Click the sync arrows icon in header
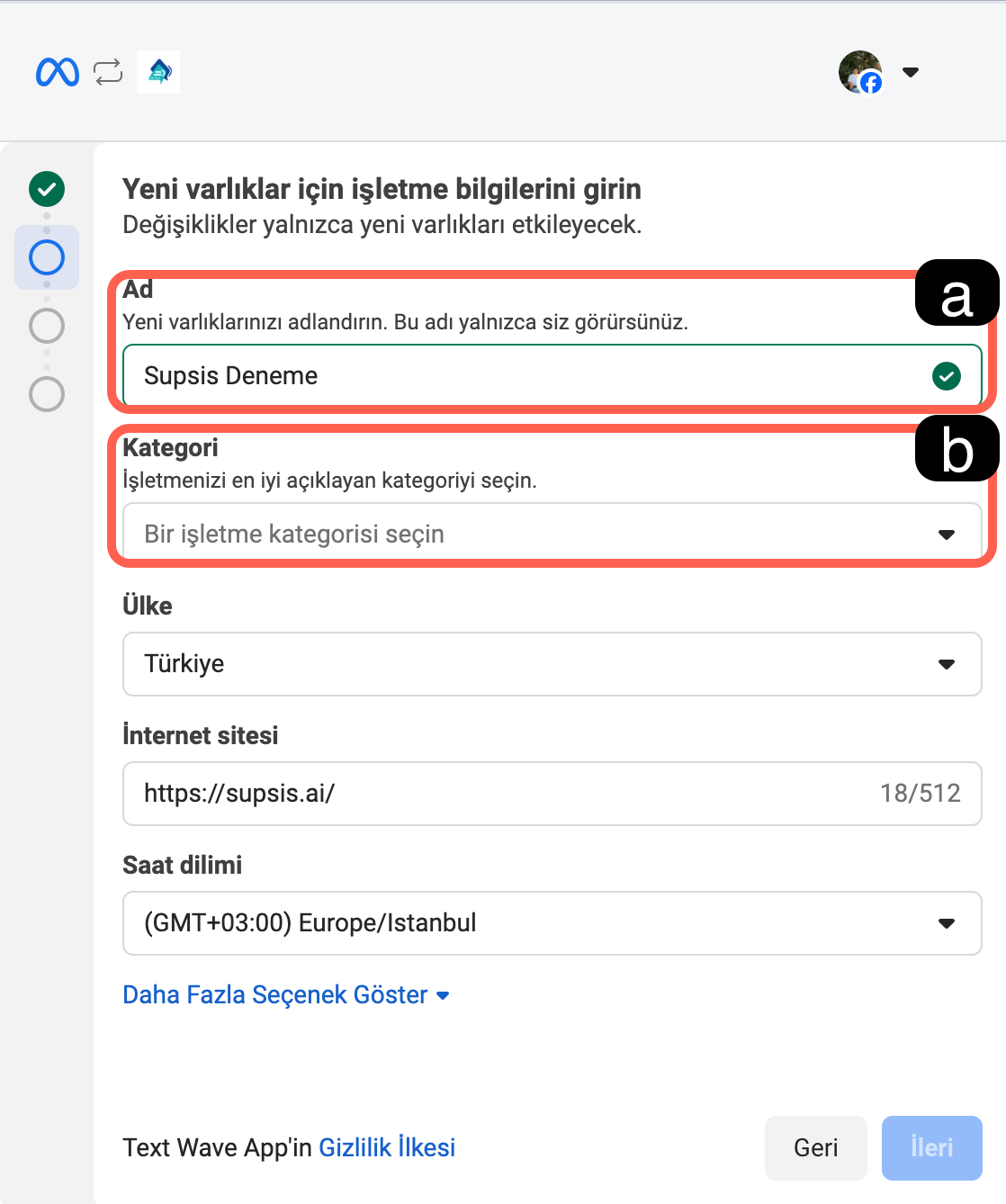Viewport: 1006px width, 1204px height. click(108, 72)
